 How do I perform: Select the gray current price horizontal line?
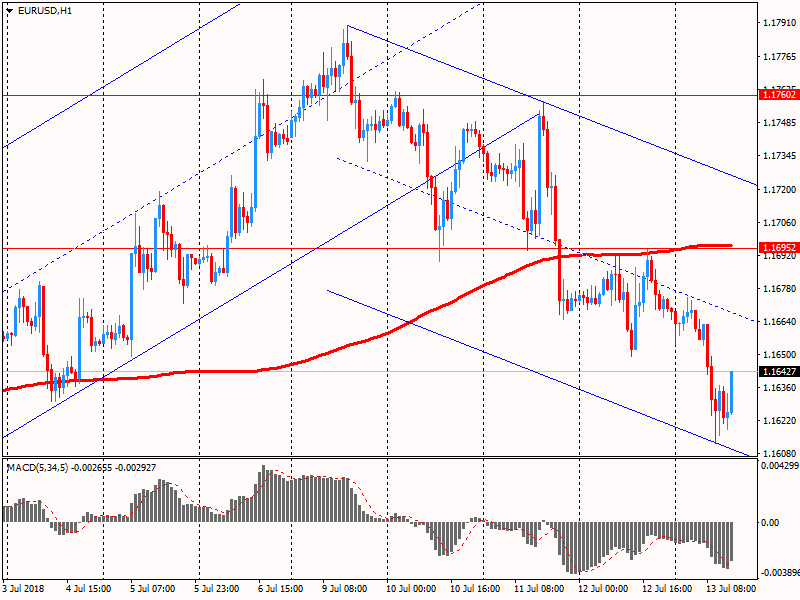pyautogui.click(x=380, y=371)
